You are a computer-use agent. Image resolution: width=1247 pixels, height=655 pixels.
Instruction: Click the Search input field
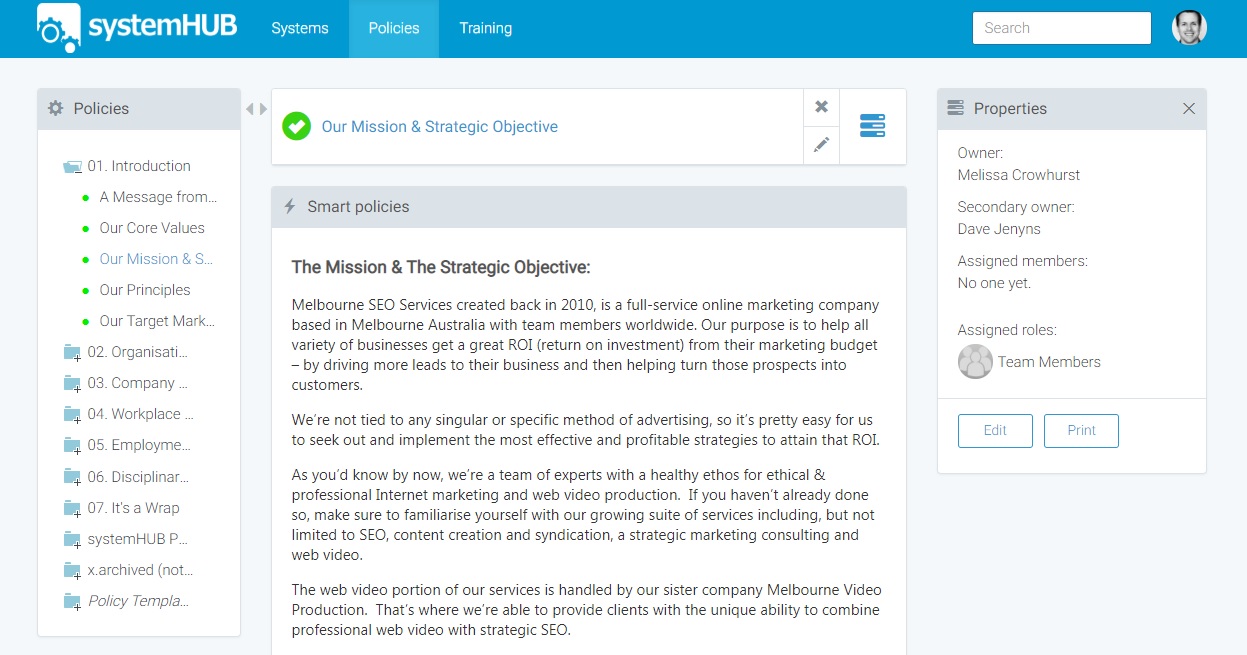[1061, 28]
